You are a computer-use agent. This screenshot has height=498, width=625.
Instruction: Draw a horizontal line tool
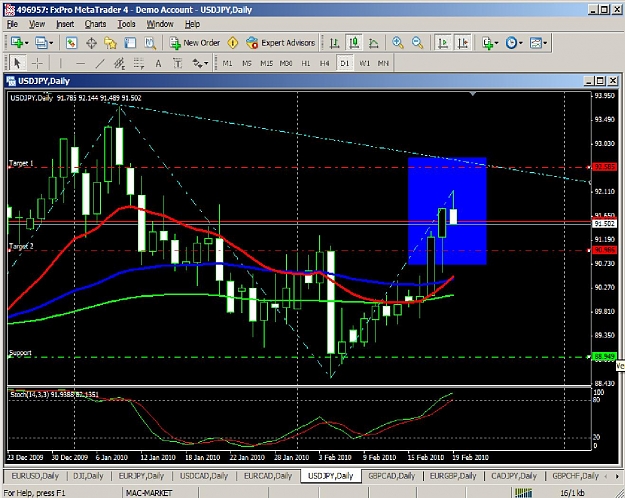[80, 63]
